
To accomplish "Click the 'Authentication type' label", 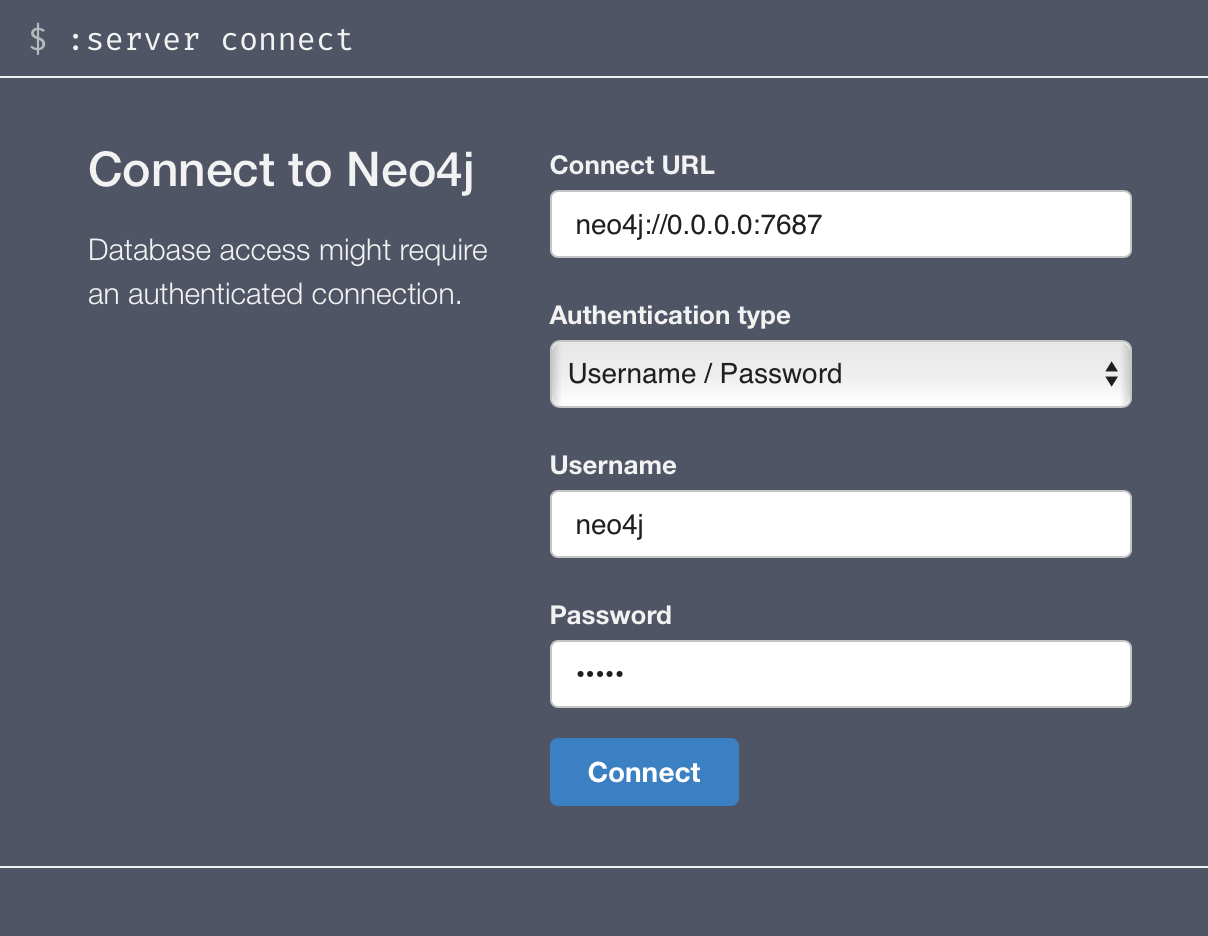I will click(670, 316).
